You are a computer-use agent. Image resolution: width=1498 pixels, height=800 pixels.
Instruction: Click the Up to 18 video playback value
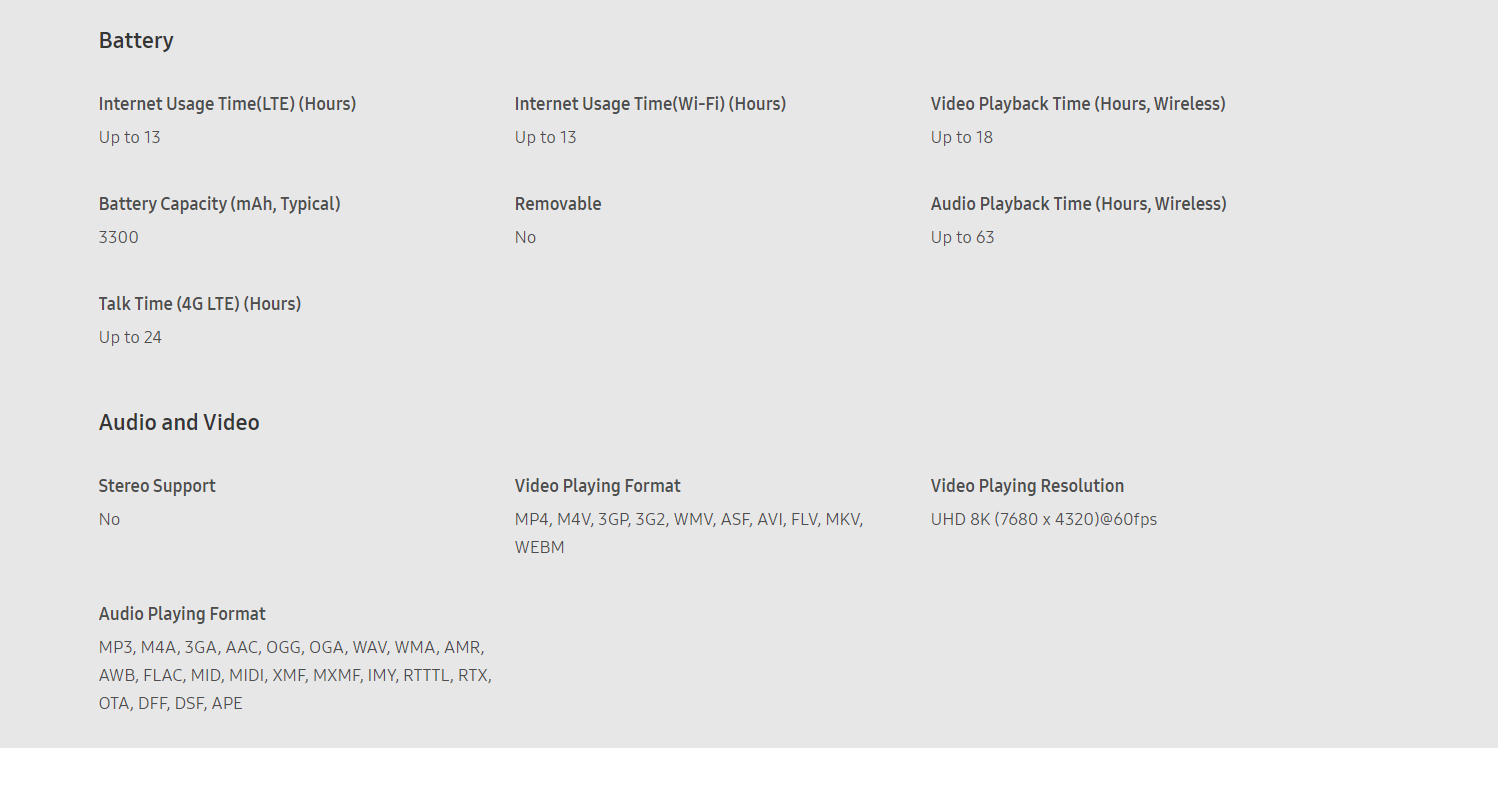click(x=962, y=137)
